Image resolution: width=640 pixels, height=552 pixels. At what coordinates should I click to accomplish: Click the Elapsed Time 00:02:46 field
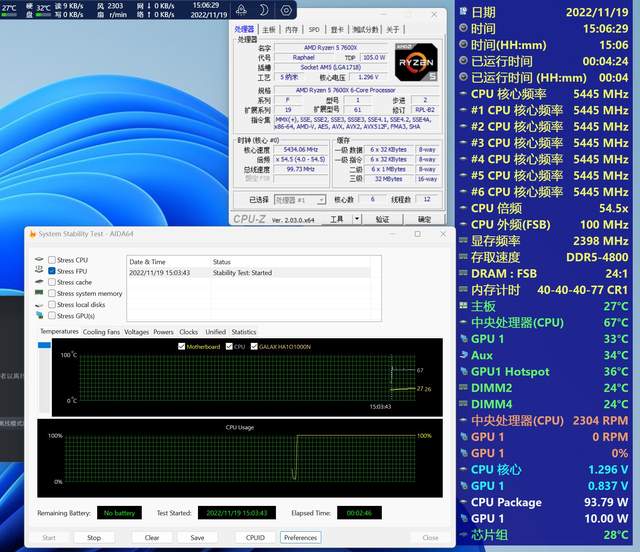[x=359, y=513]
